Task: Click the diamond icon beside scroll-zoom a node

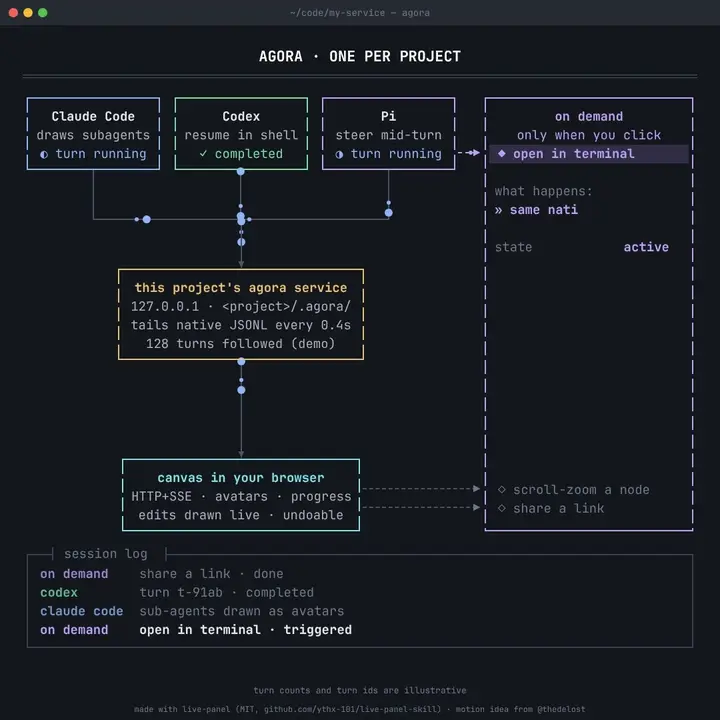Action: [x=502, y=489]
